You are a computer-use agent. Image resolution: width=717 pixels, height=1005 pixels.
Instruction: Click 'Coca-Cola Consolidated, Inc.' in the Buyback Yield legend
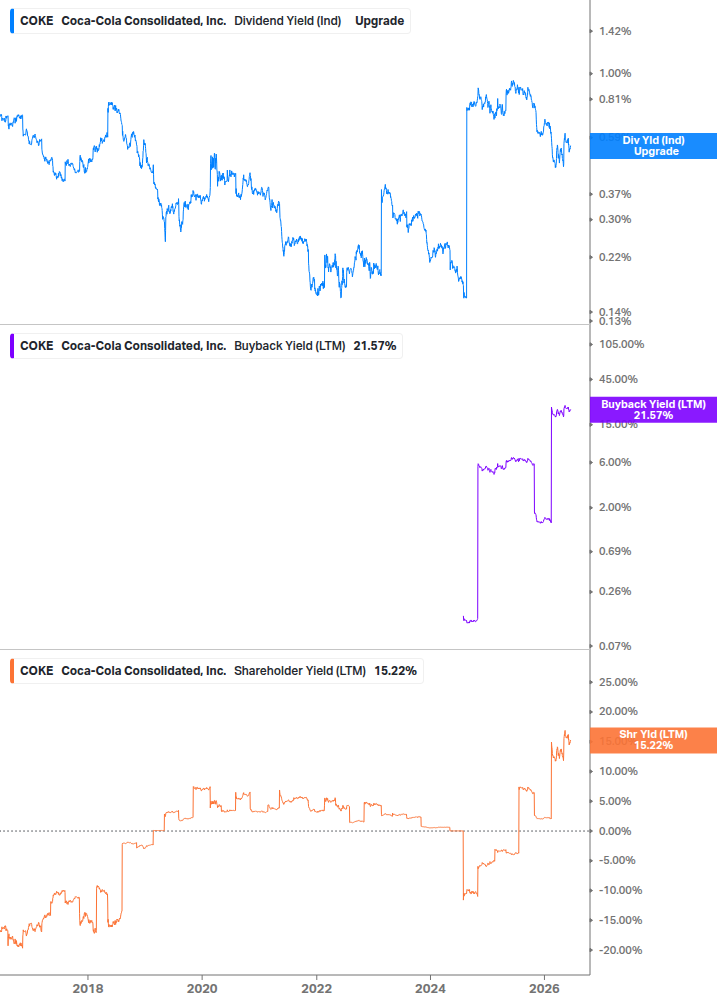point(144,346)
